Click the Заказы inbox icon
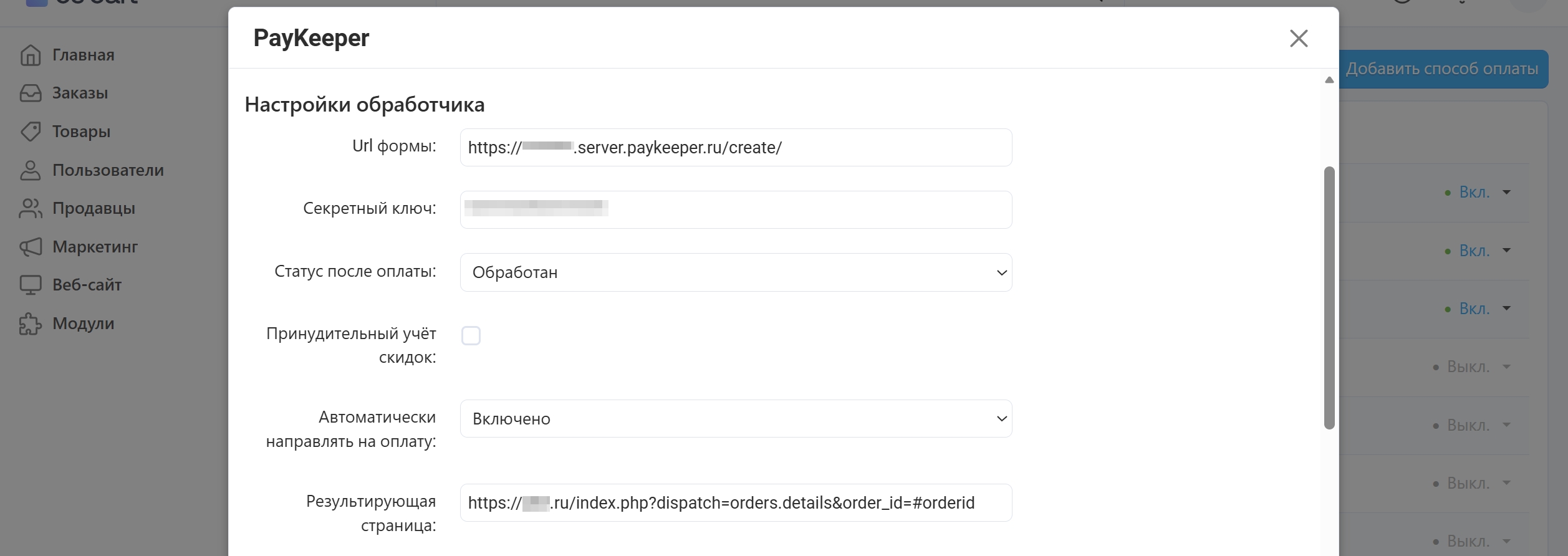Viewport: 1568px width, 556px height. pos(30,93)
